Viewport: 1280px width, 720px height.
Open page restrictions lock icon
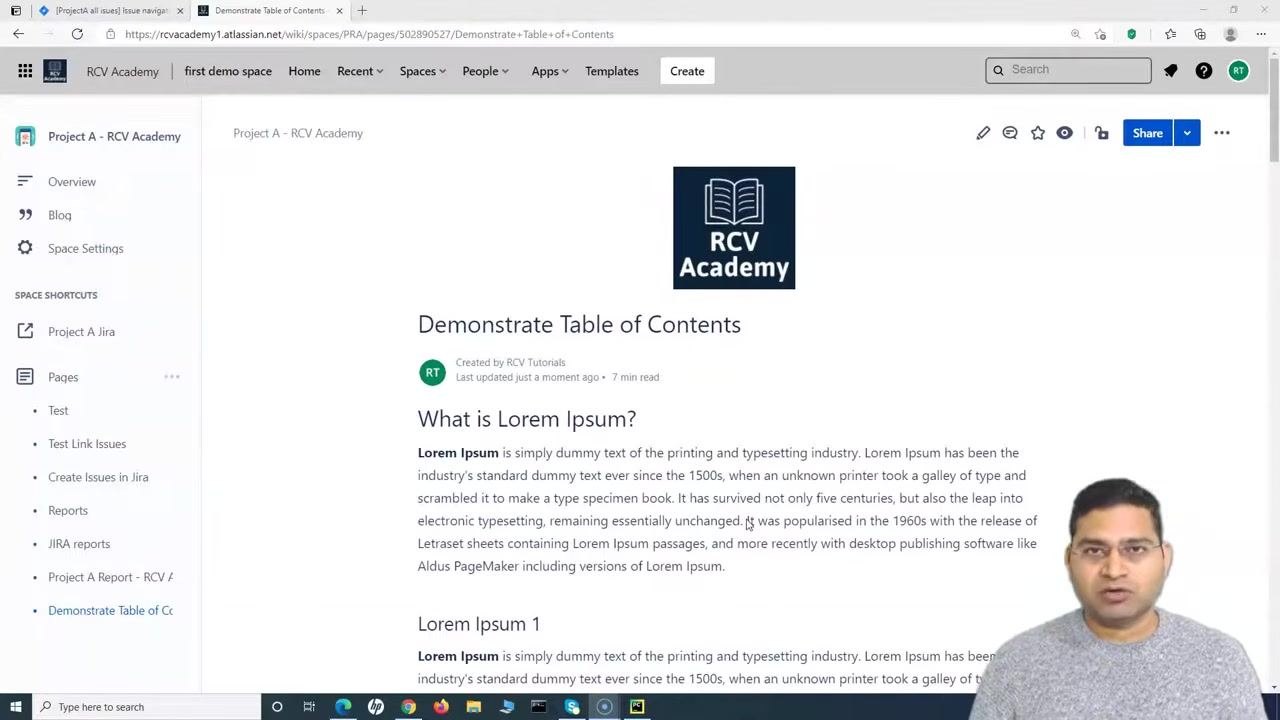point(1102,133)
